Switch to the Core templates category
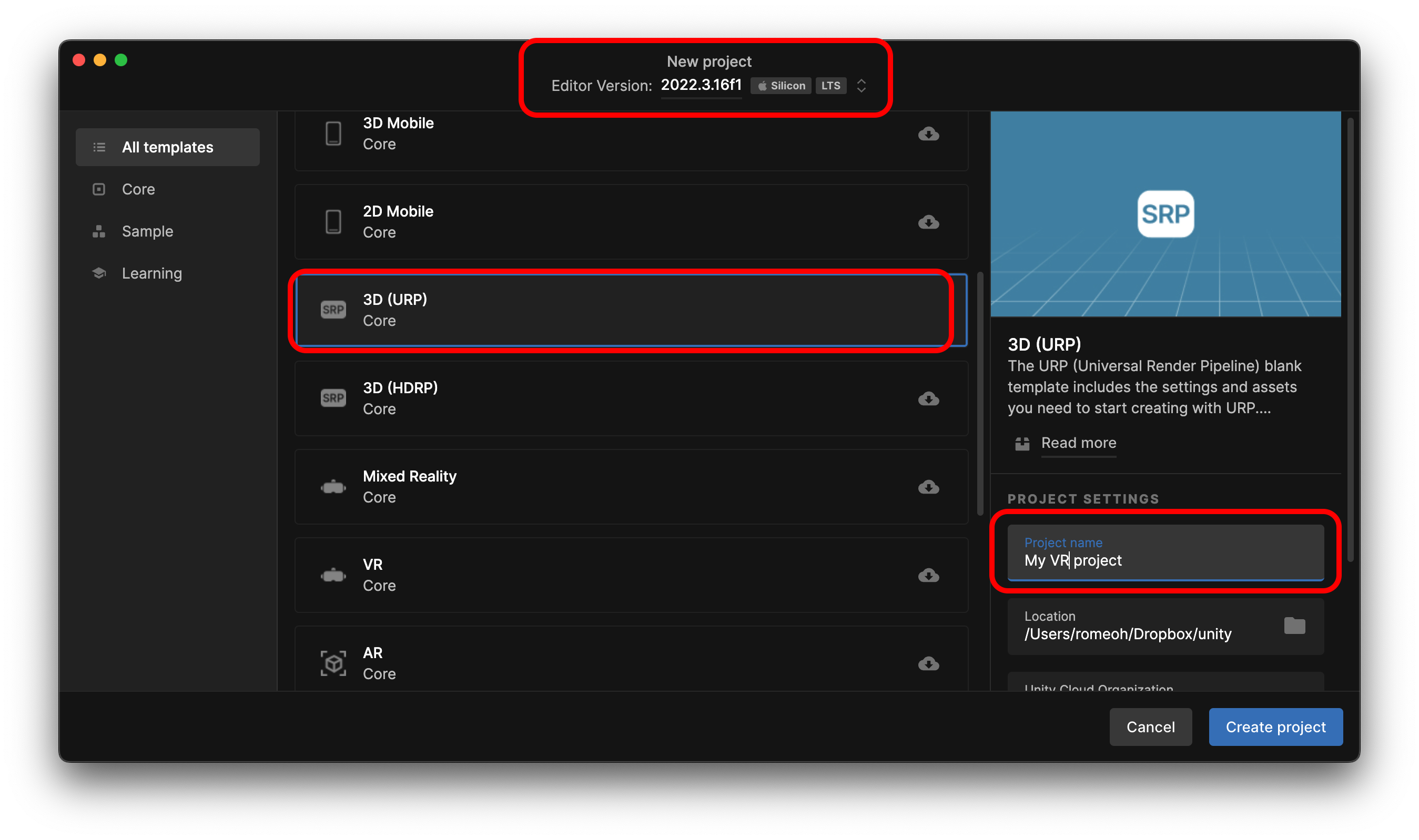 [x=138, y=189]
